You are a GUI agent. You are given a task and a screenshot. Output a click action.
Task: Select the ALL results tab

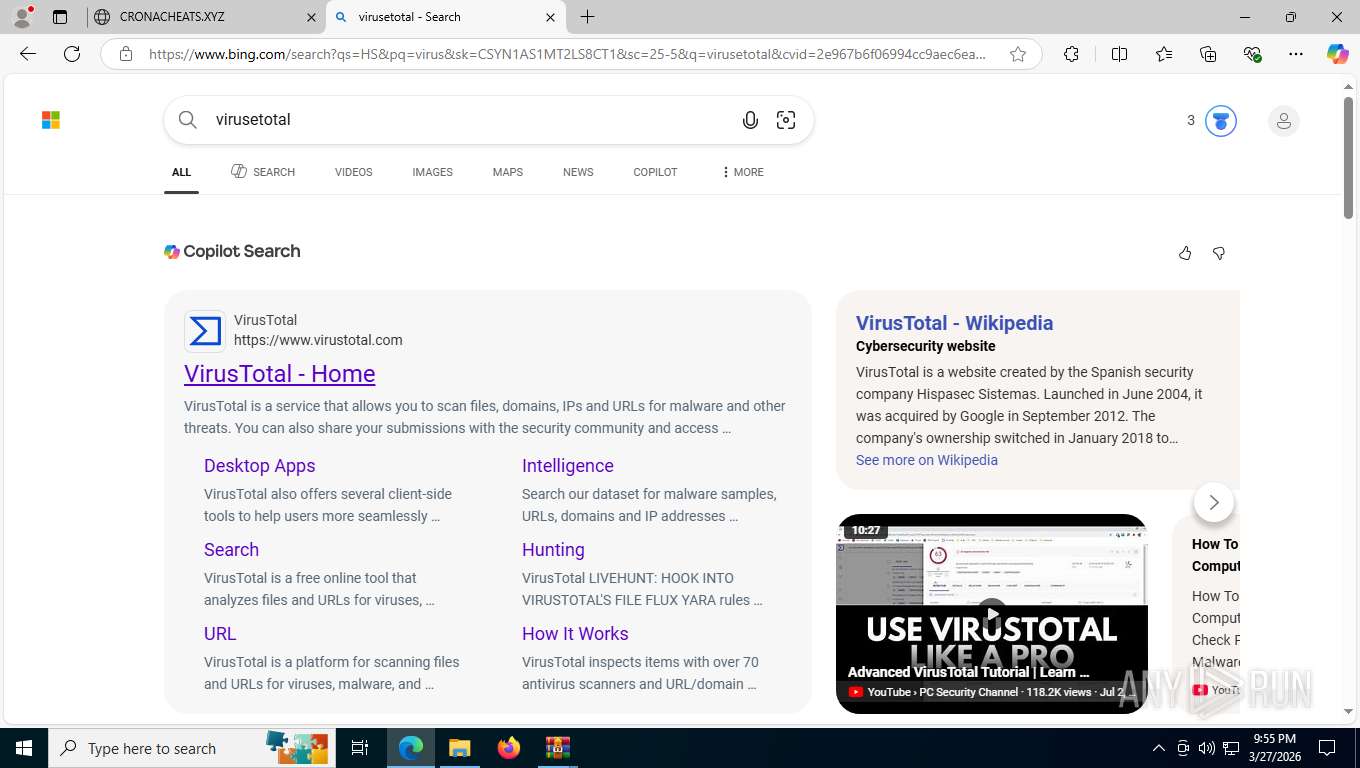pos(181,172)
